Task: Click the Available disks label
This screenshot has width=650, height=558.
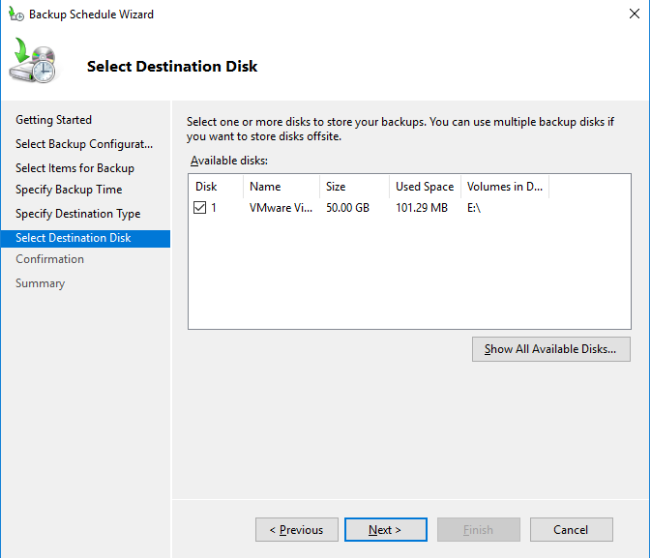Action: 229,160
